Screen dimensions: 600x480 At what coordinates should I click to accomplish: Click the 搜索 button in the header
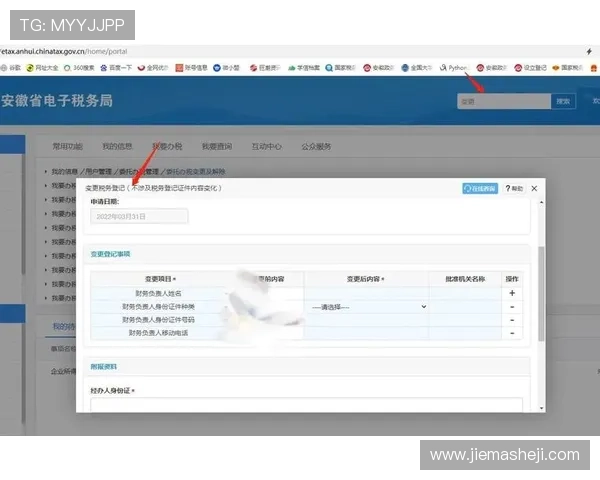(563, 101)
